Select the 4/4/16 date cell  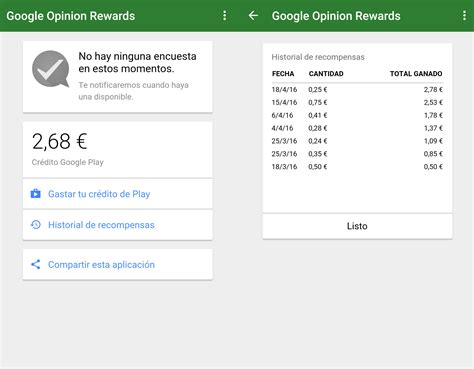pyautogui.click(x=282, y=128)
